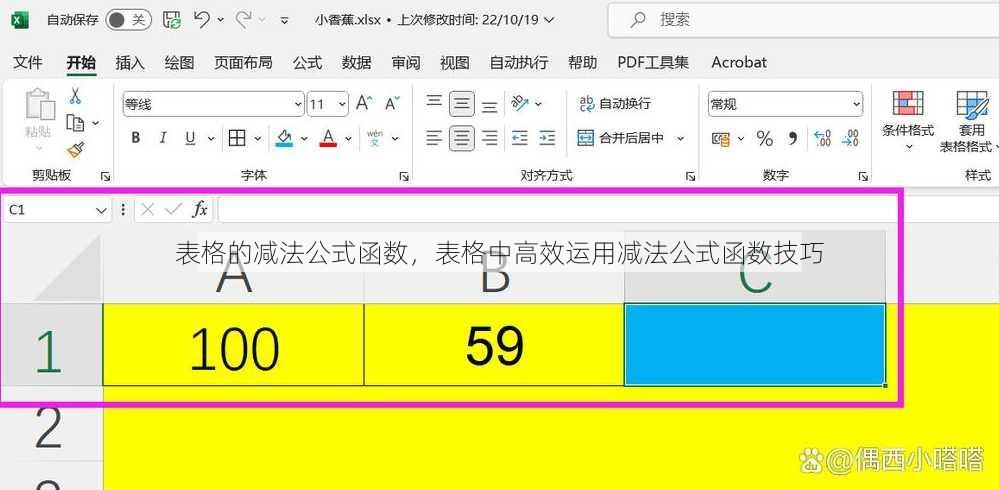Open the 文件 menu tab

(28, 62)
